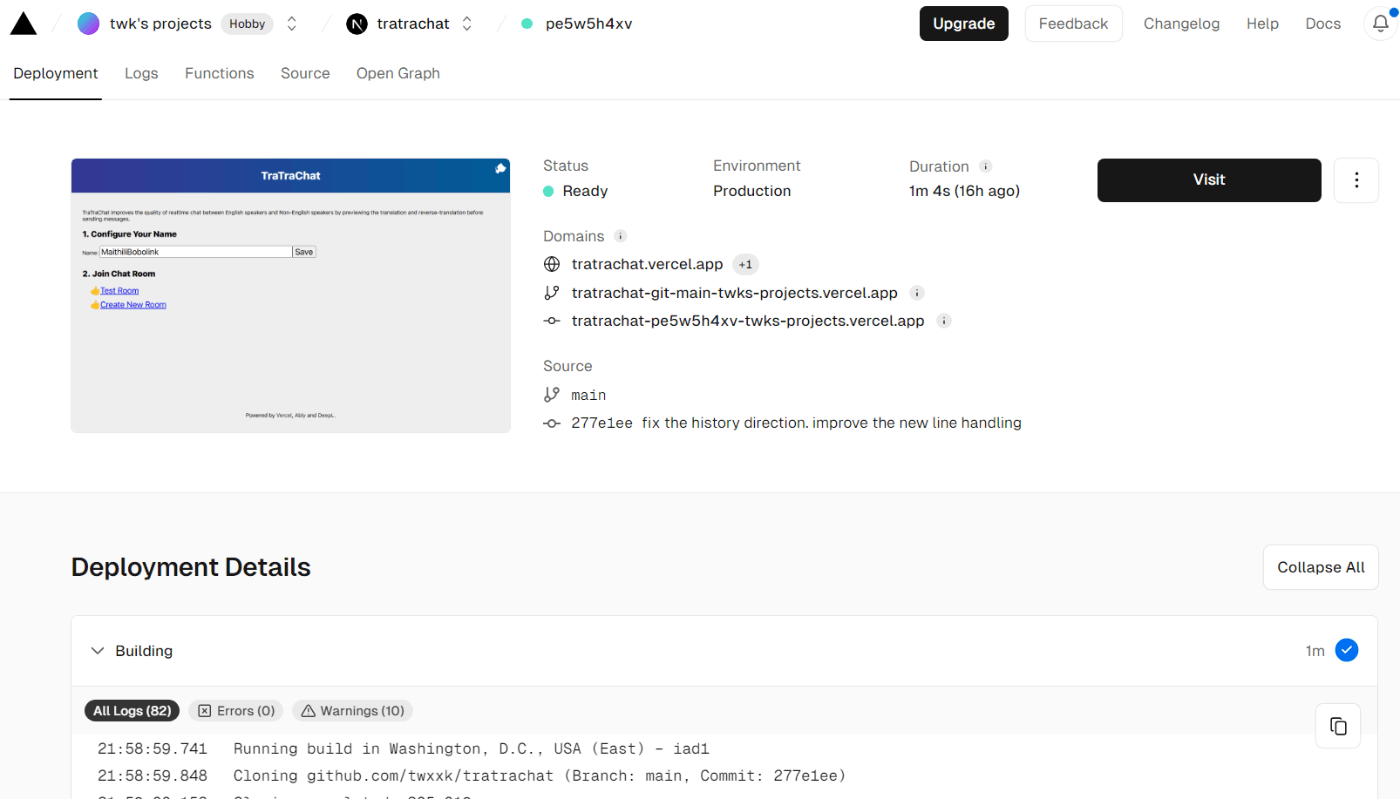The height and width of the screenshot is (799, 1400).
Task: Click the Visit button
Action: (1209, 180)
